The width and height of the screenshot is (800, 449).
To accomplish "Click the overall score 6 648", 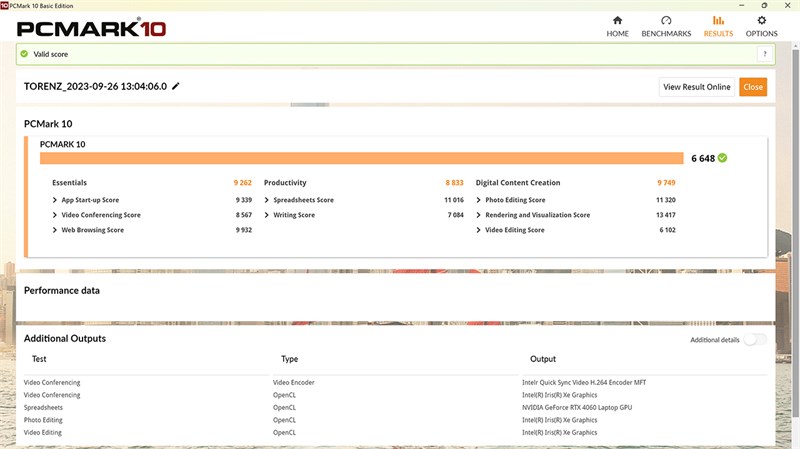I will point(703,158).
